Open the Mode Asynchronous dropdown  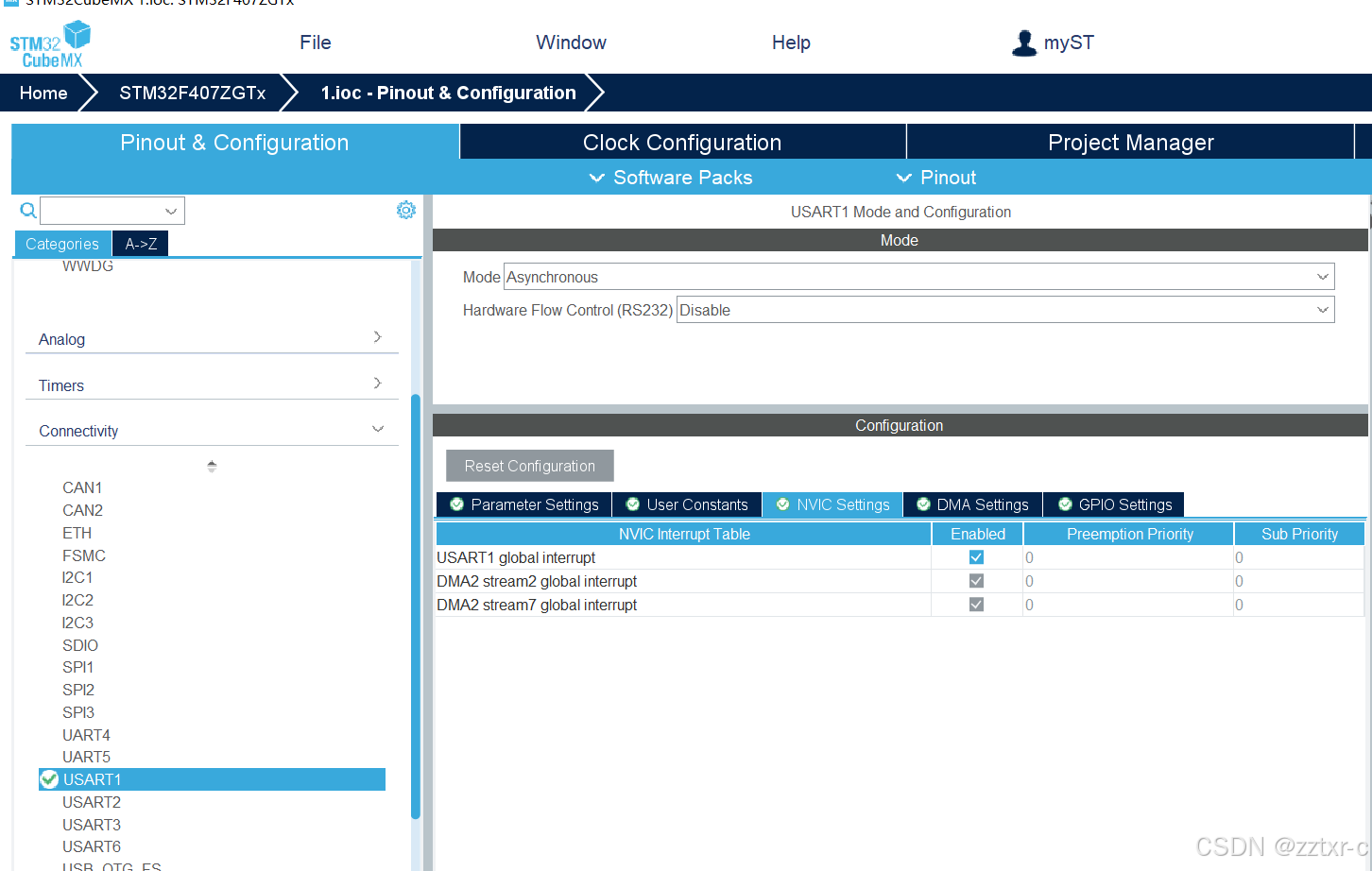click(918, 277)
